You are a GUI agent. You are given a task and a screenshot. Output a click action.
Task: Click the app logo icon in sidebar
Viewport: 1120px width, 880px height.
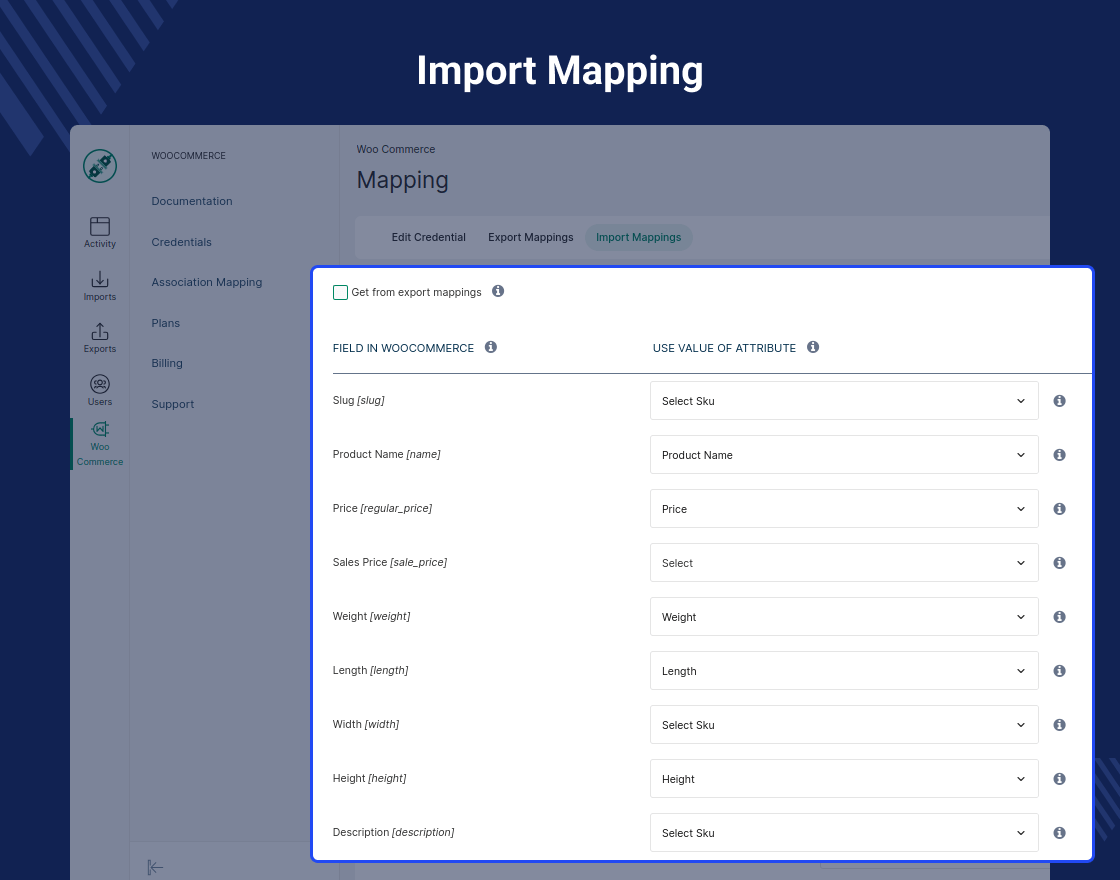click(x=100, y=166)
